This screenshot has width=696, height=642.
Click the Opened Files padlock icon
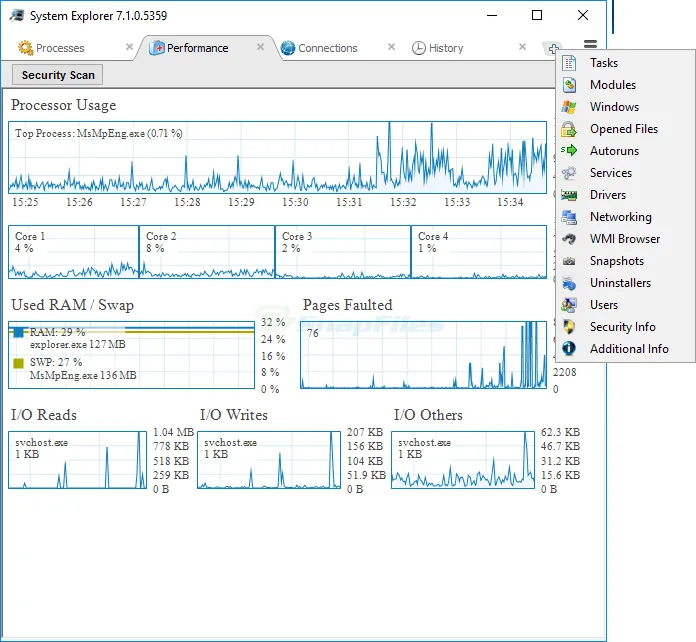[x=569, y=129]
